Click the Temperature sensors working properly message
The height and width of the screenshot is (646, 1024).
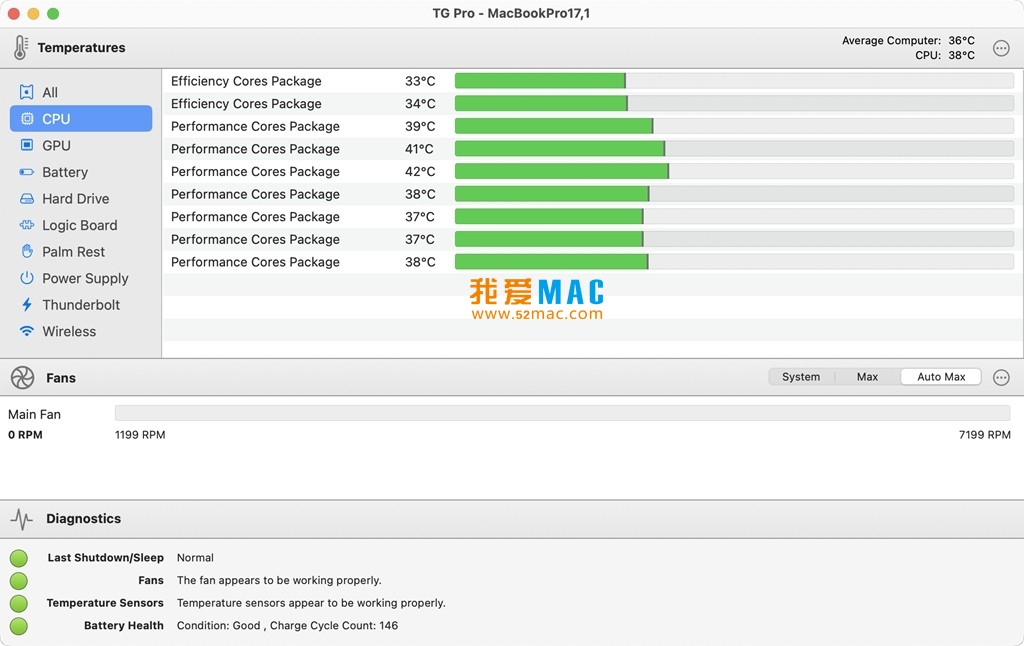point(311,603)
